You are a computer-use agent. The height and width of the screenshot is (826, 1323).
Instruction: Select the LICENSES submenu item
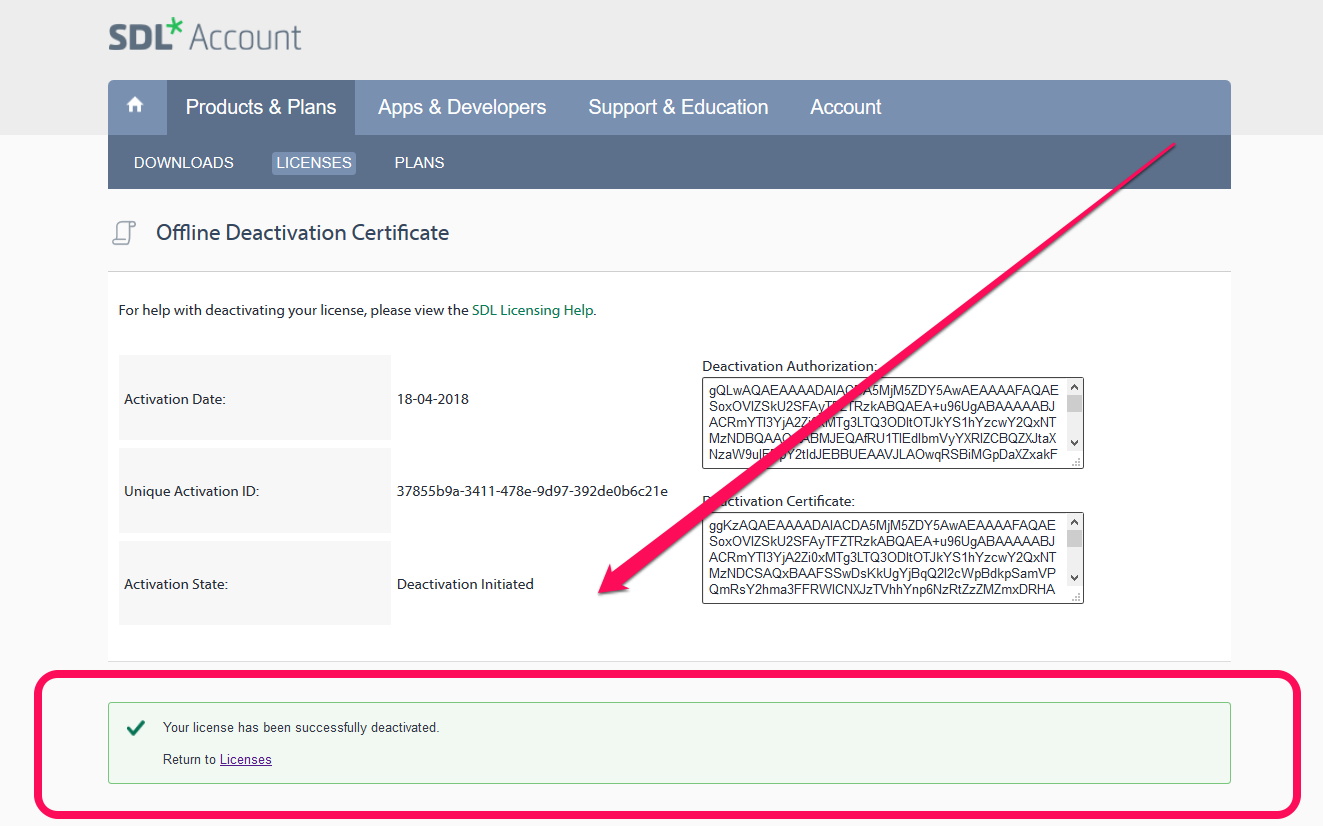(x=314, y=162)
